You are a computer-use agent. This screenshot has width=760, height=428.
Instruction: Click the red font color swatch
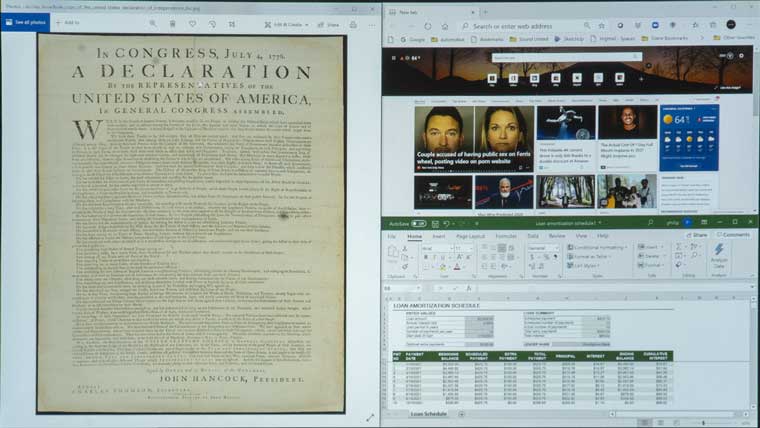click(457, 267)
